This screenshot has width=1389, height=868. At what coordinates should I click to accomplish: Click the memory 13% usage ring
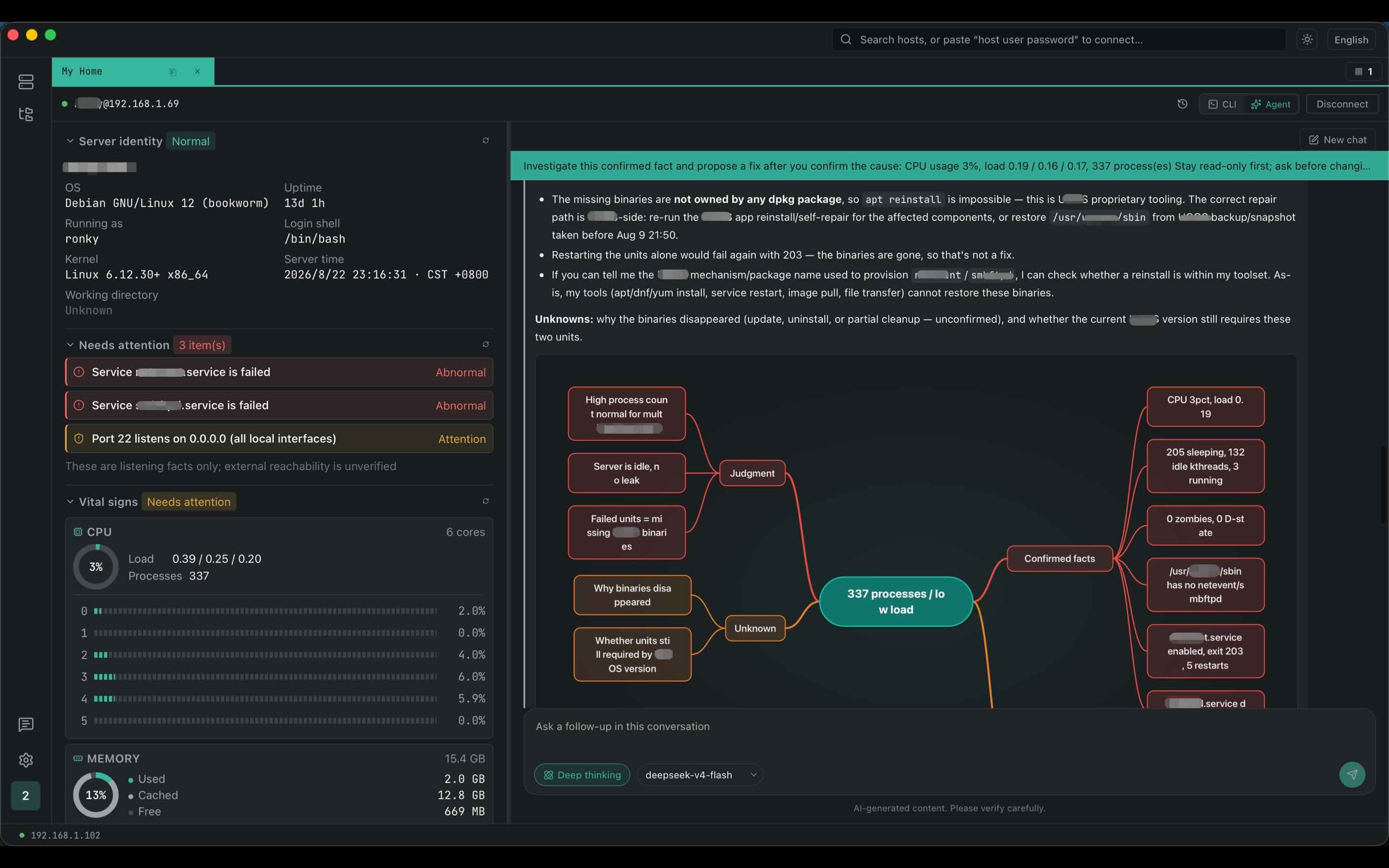96,795
